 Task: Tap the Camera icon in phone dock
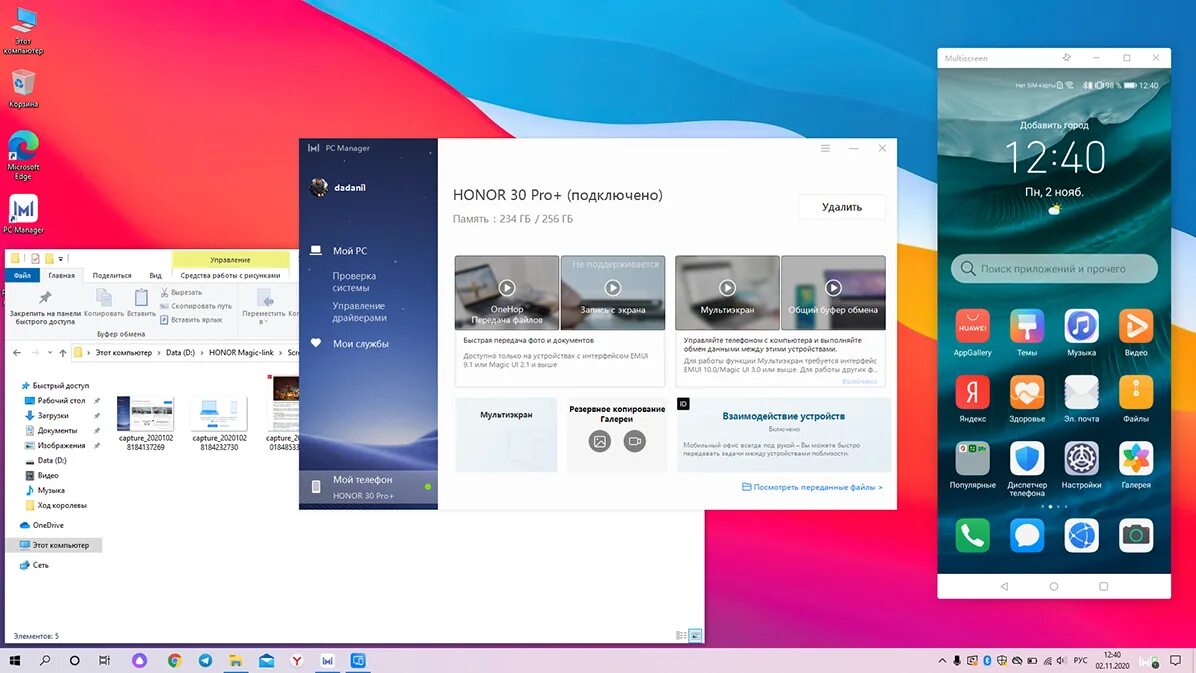click(1136, 535)
